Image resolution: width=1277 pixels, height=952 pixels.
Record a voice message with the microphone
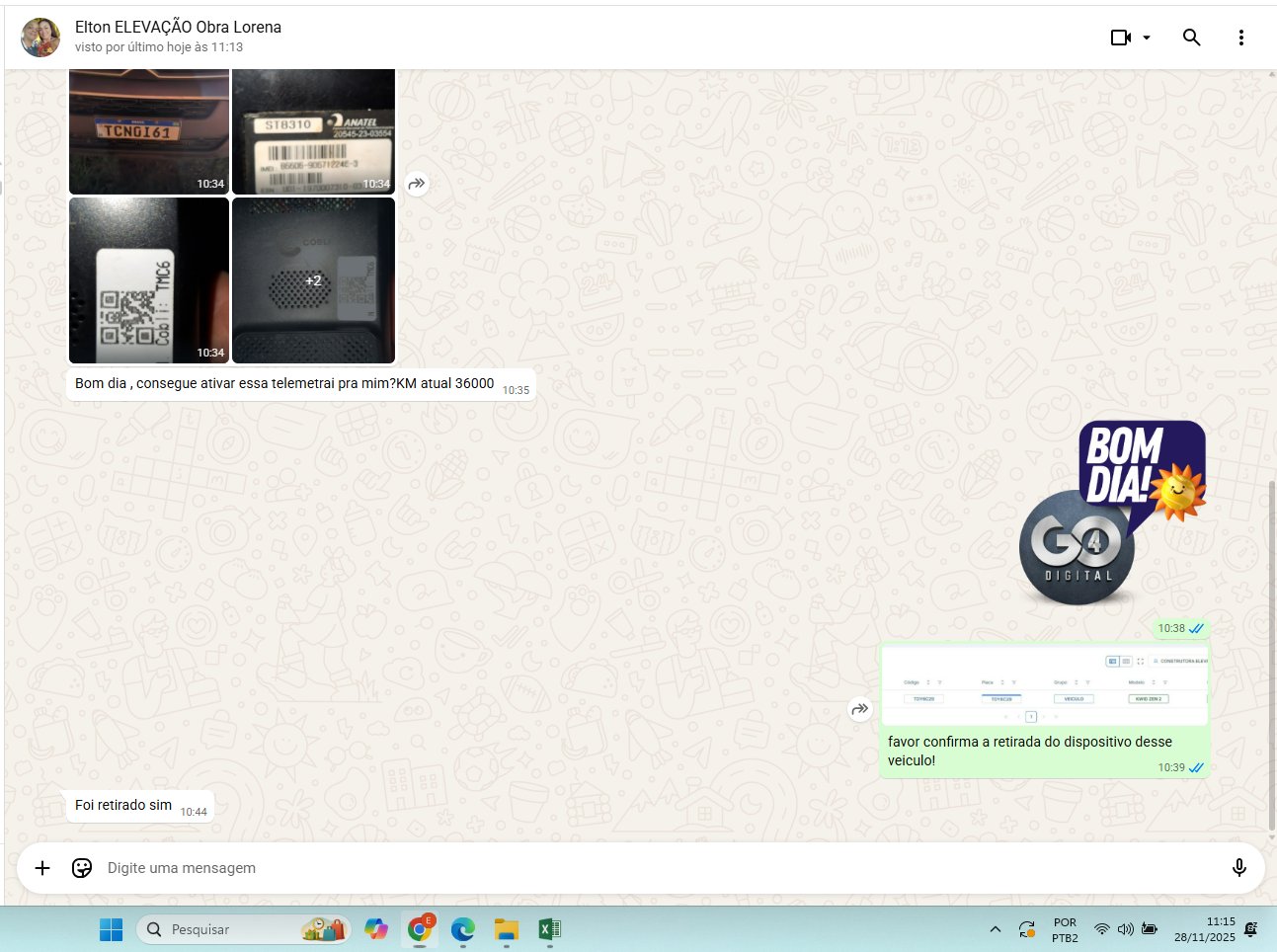[x=1238, y=868]
